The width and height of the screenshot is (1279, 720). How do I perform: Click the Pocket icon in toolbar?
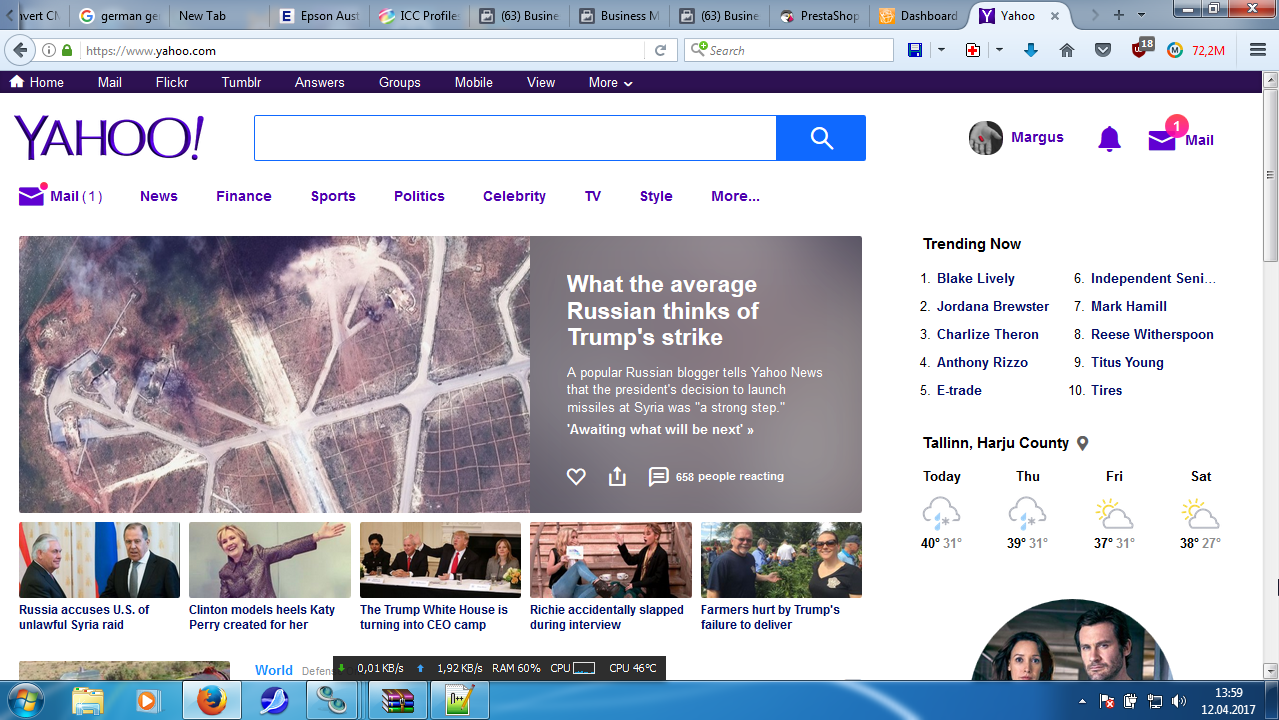coord(1103,50)
